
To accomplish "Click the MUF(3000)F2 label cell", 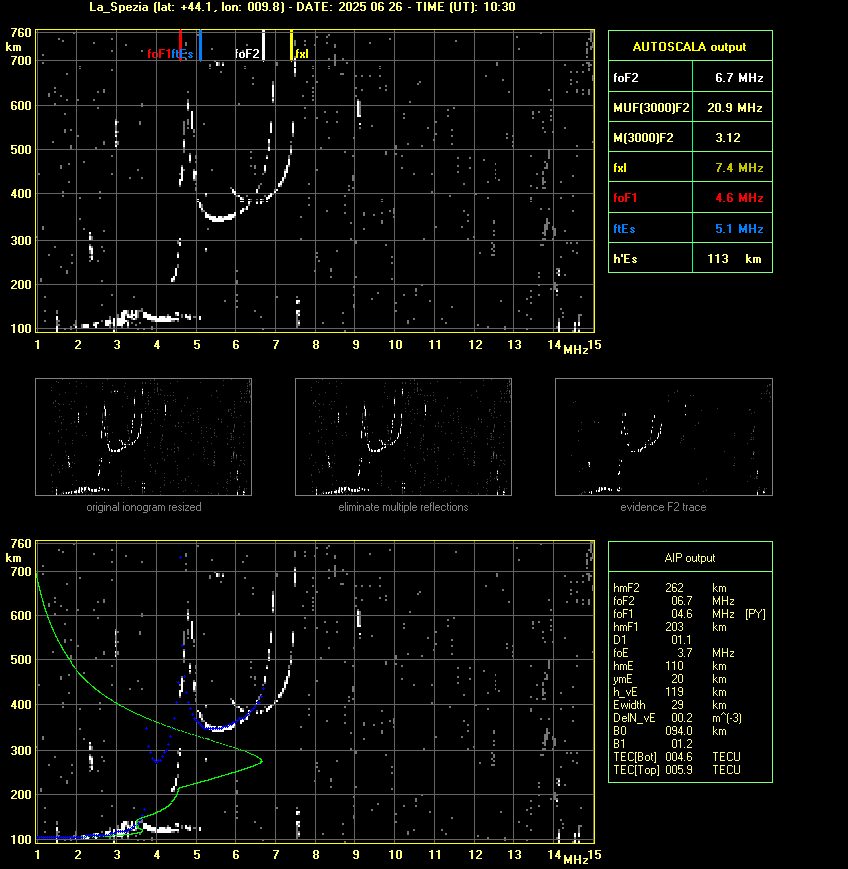I will coord(651,108).
